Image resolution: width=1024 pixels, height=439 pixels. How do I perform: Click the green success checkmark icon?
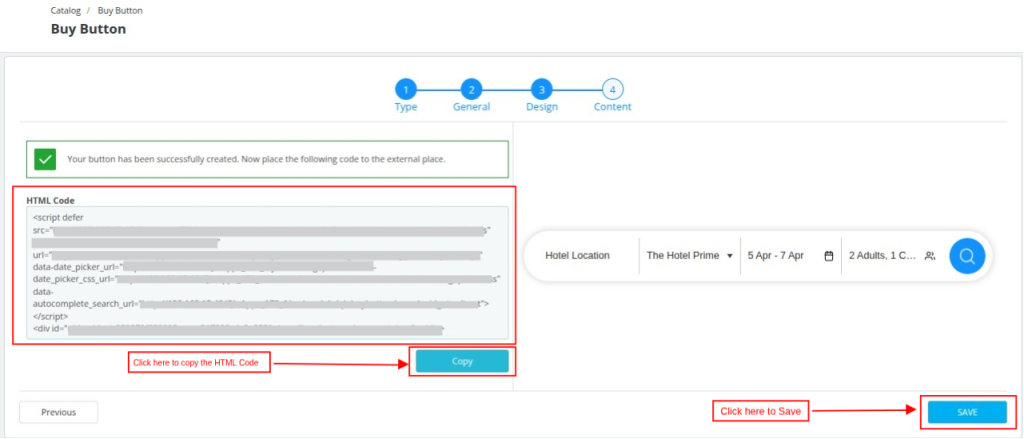[45, 159]
